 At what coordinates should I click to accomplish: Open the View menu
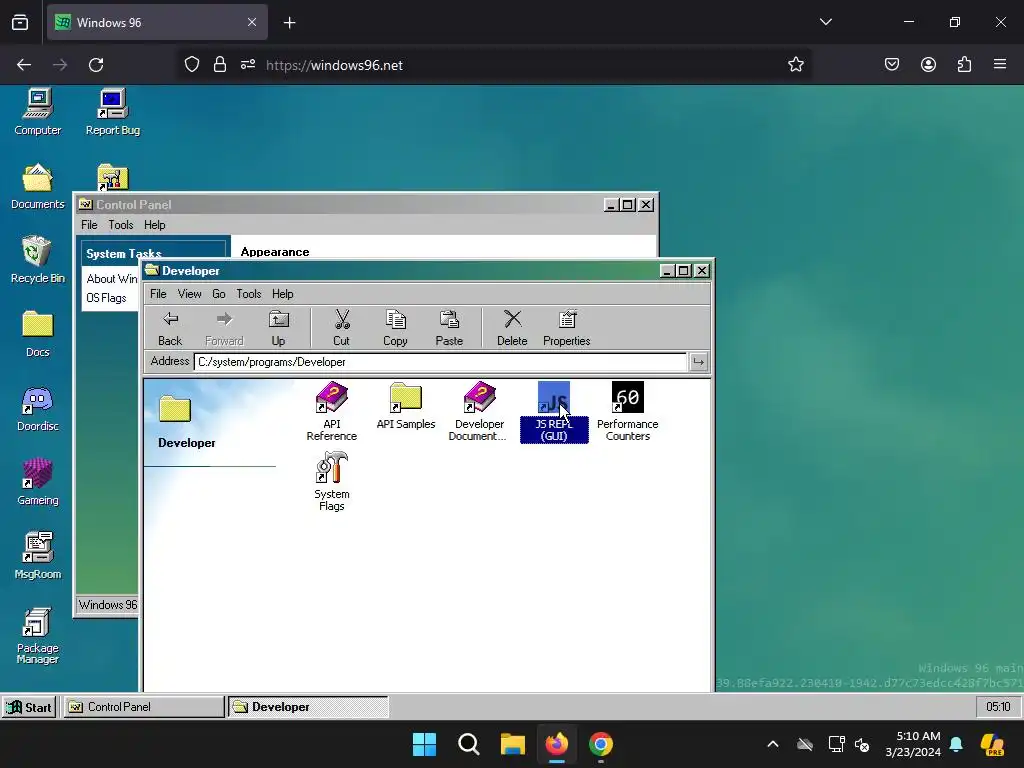(189, 294)
